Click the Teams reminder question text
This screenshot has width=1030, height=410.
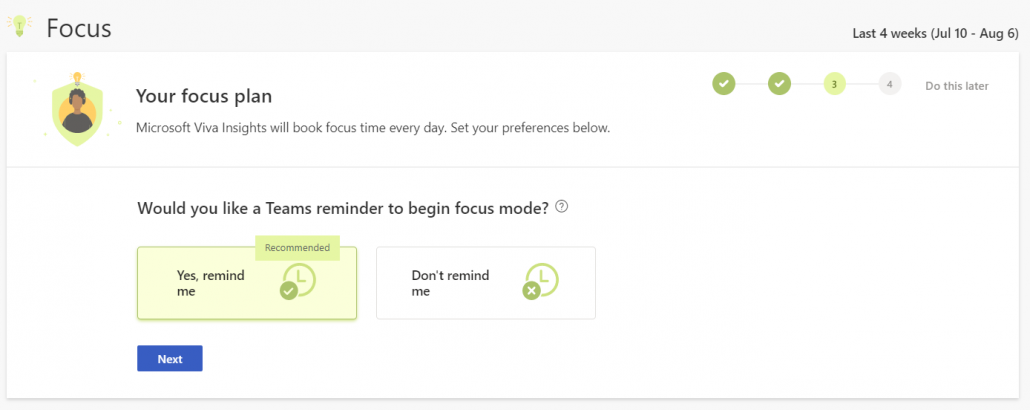pos(342,208)
